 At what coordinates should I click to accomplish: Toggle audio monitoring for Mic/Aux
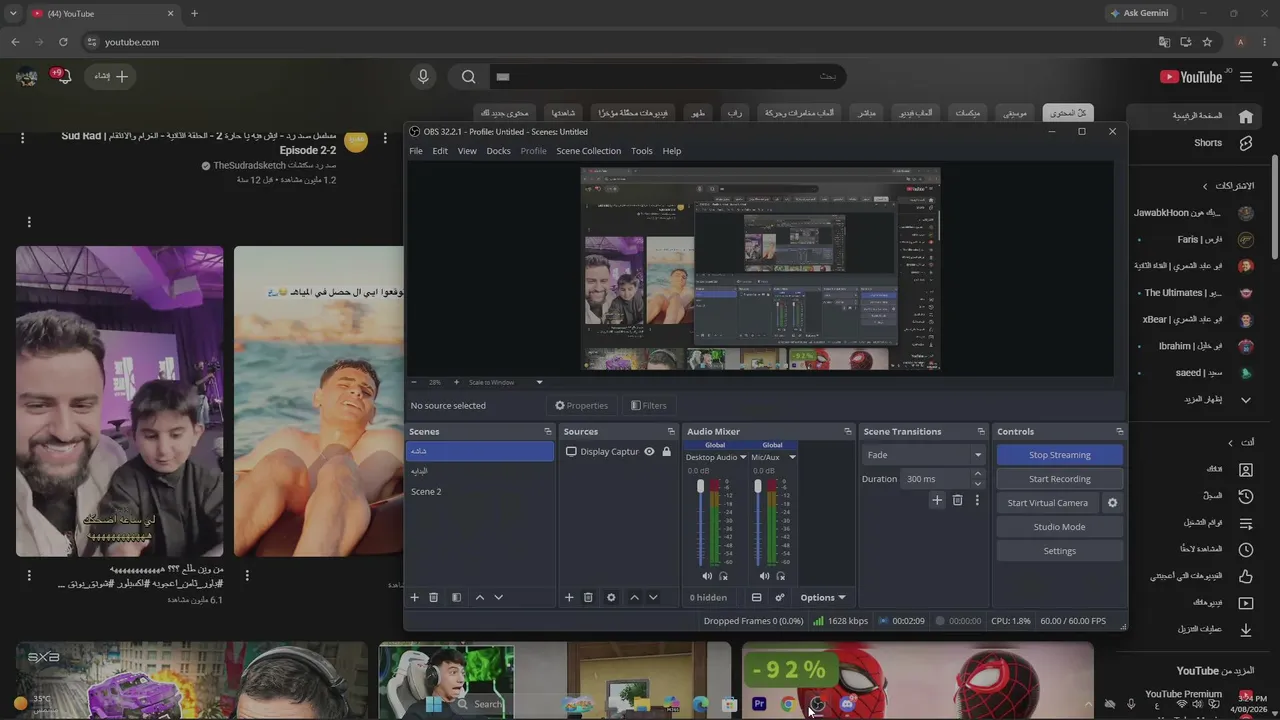(x=780, y=576)
